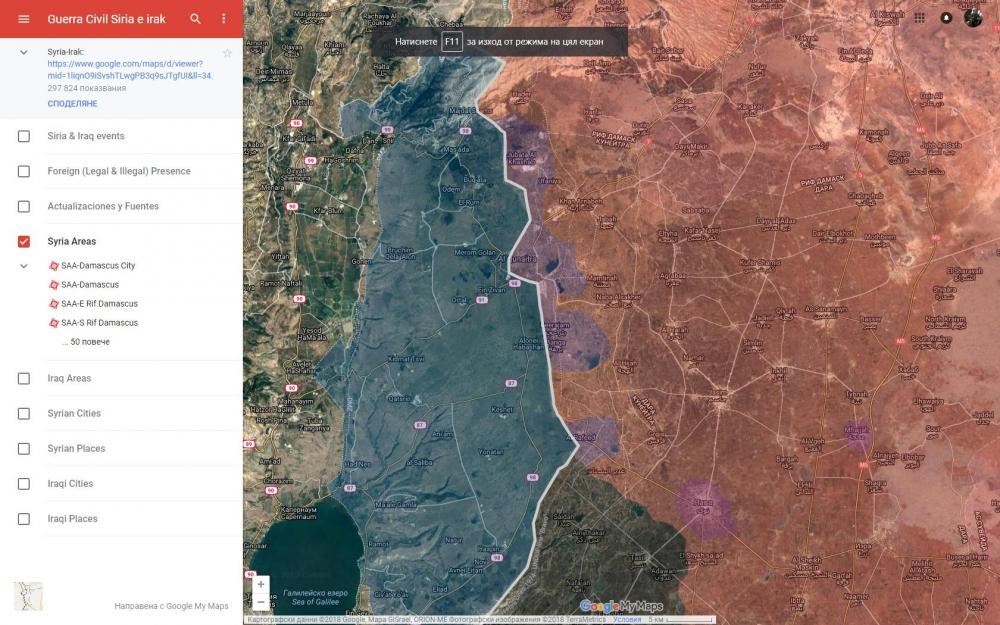Viewport: 1000px width, 625px height.
Task: Collapse the Syria Areas item list
Action: click(x=24, y=266)
